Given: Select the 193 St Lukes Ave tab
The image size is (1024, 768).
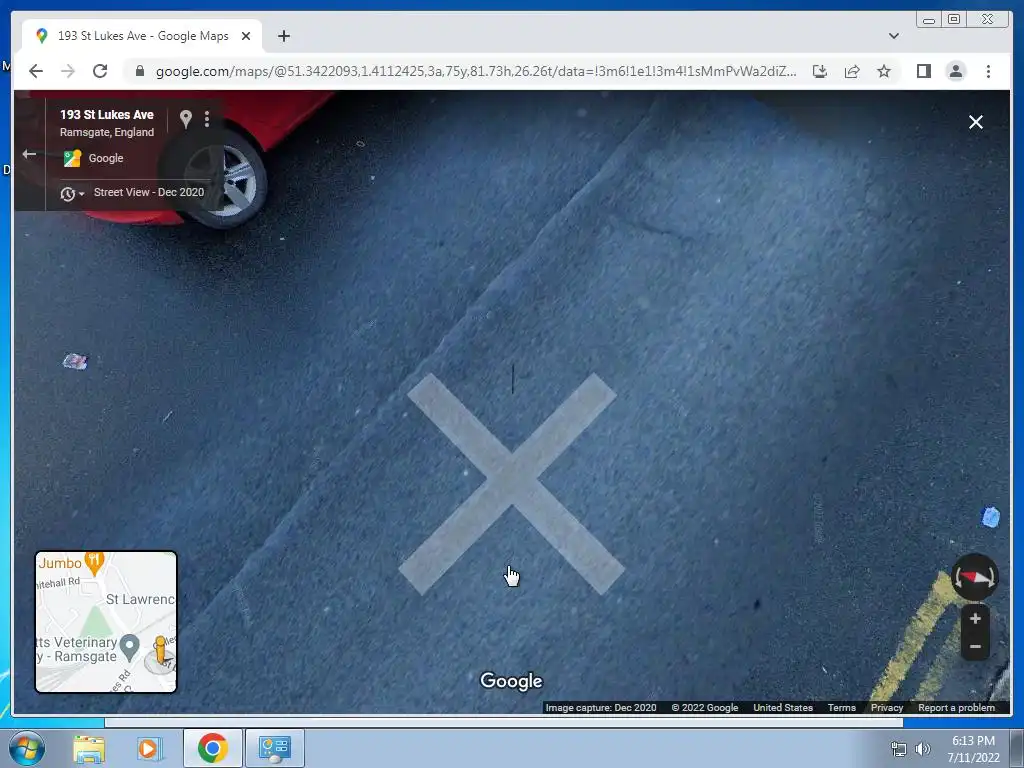Looking at the screenshot, I should click(x=142, y=36).
